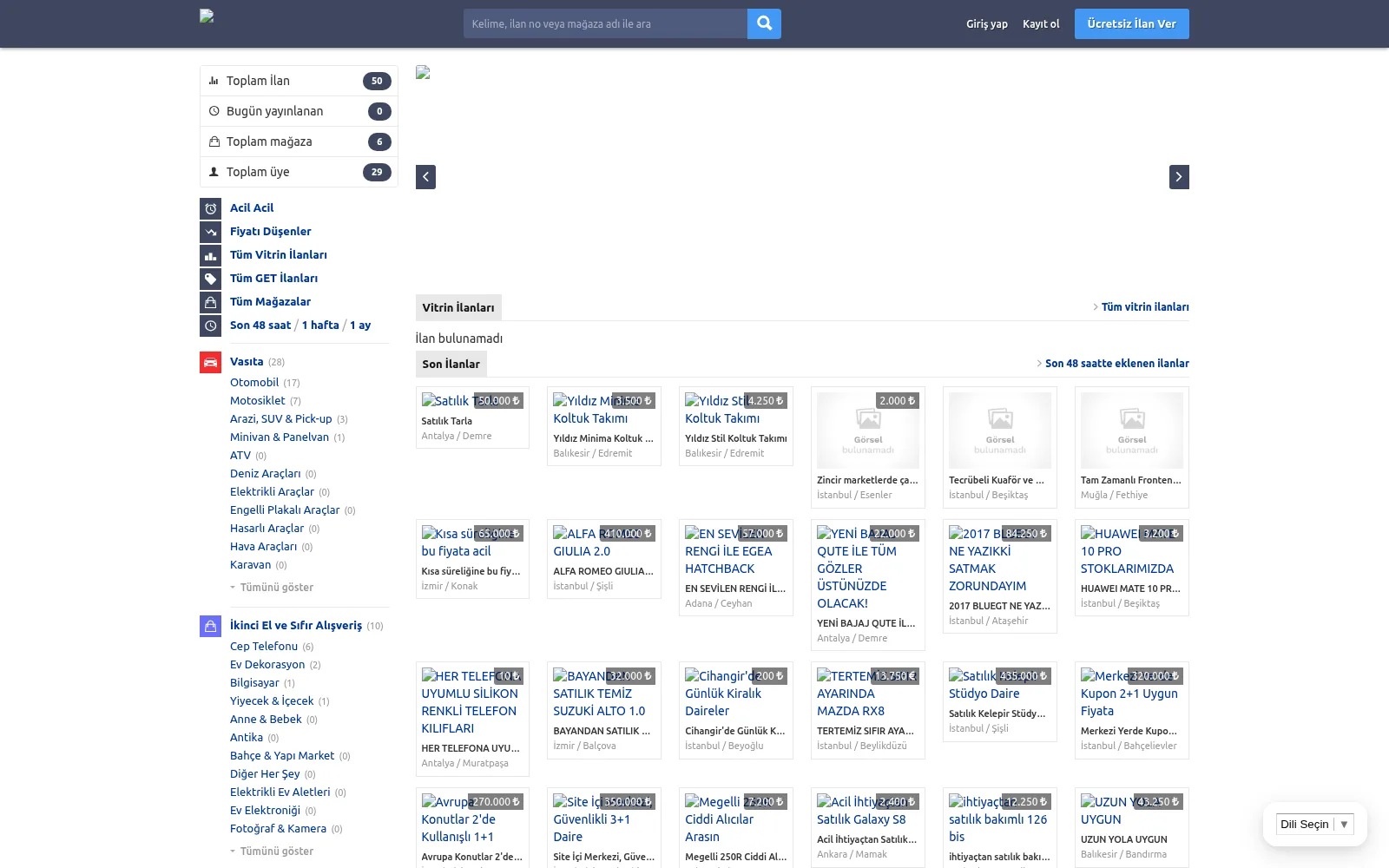The width and height of the screenshot is (1389, 868).
Task: Advance to next banner slide arrow
Action: [1179, 177]
